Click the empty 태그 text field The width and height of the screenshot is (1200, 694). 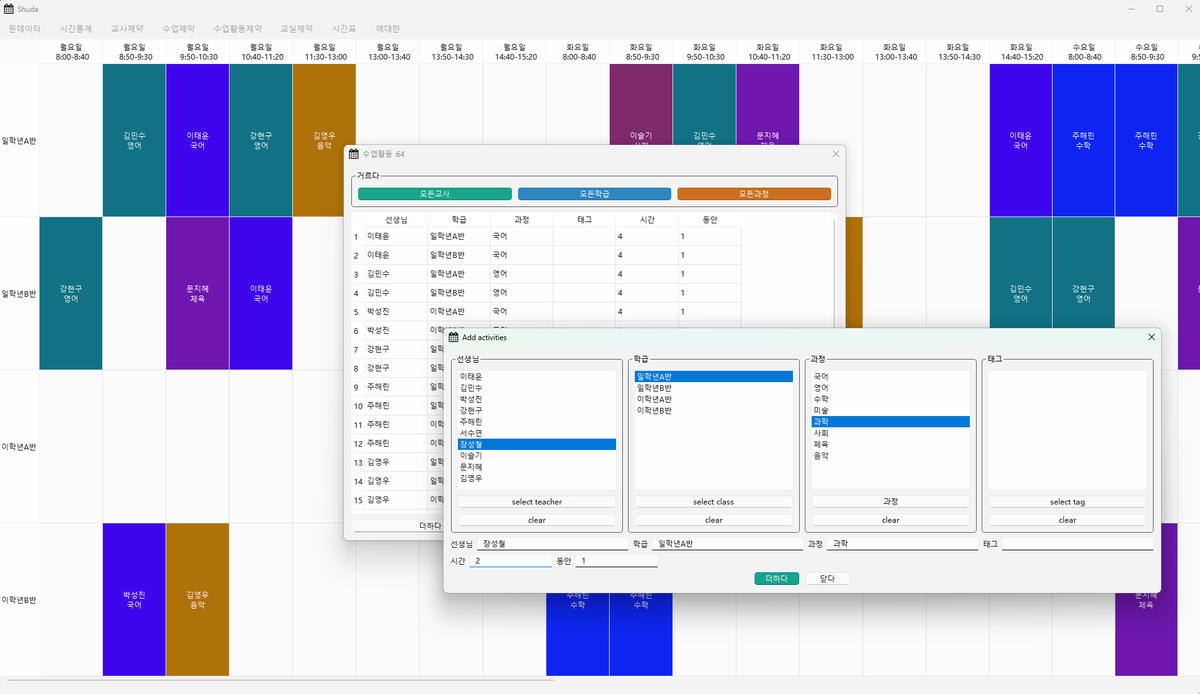point(1078,544)
